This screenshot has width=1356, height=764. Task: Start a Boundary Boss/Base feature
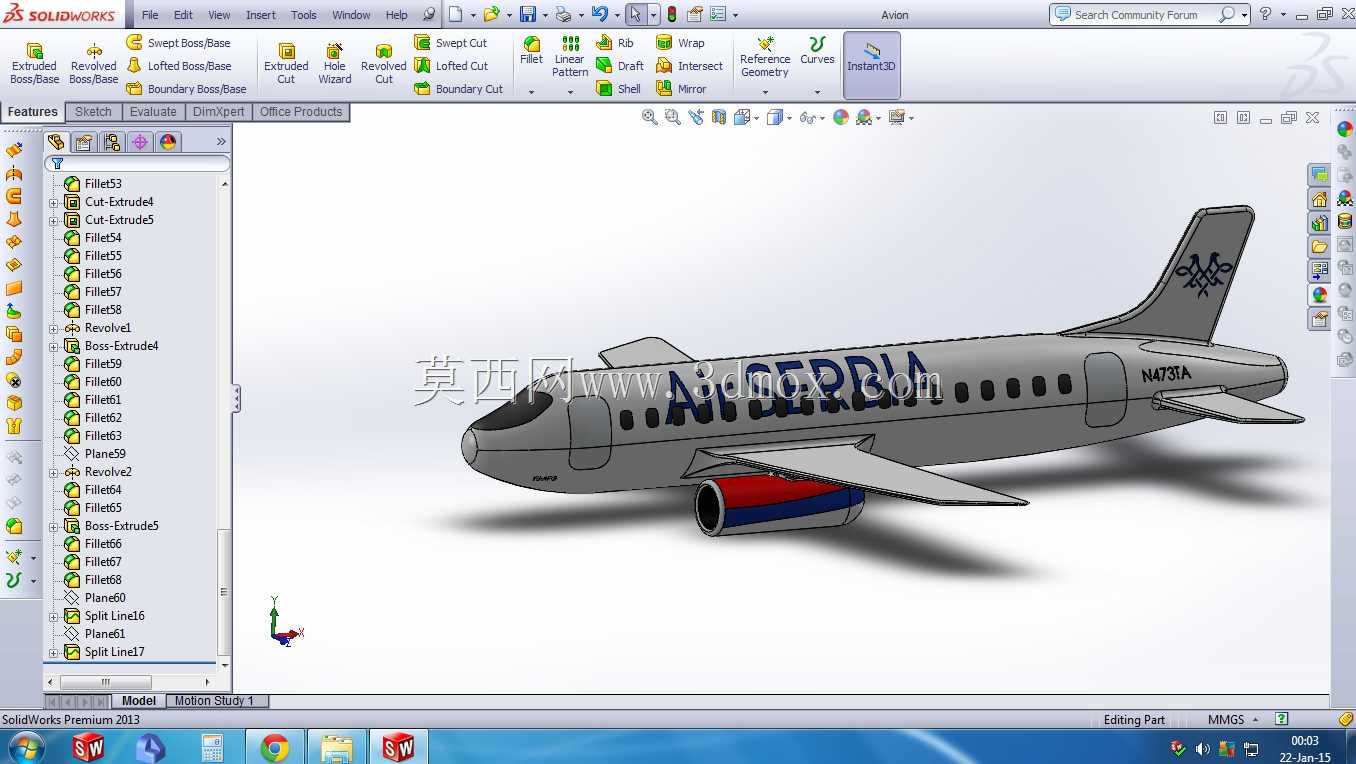[x=186, y=89]
